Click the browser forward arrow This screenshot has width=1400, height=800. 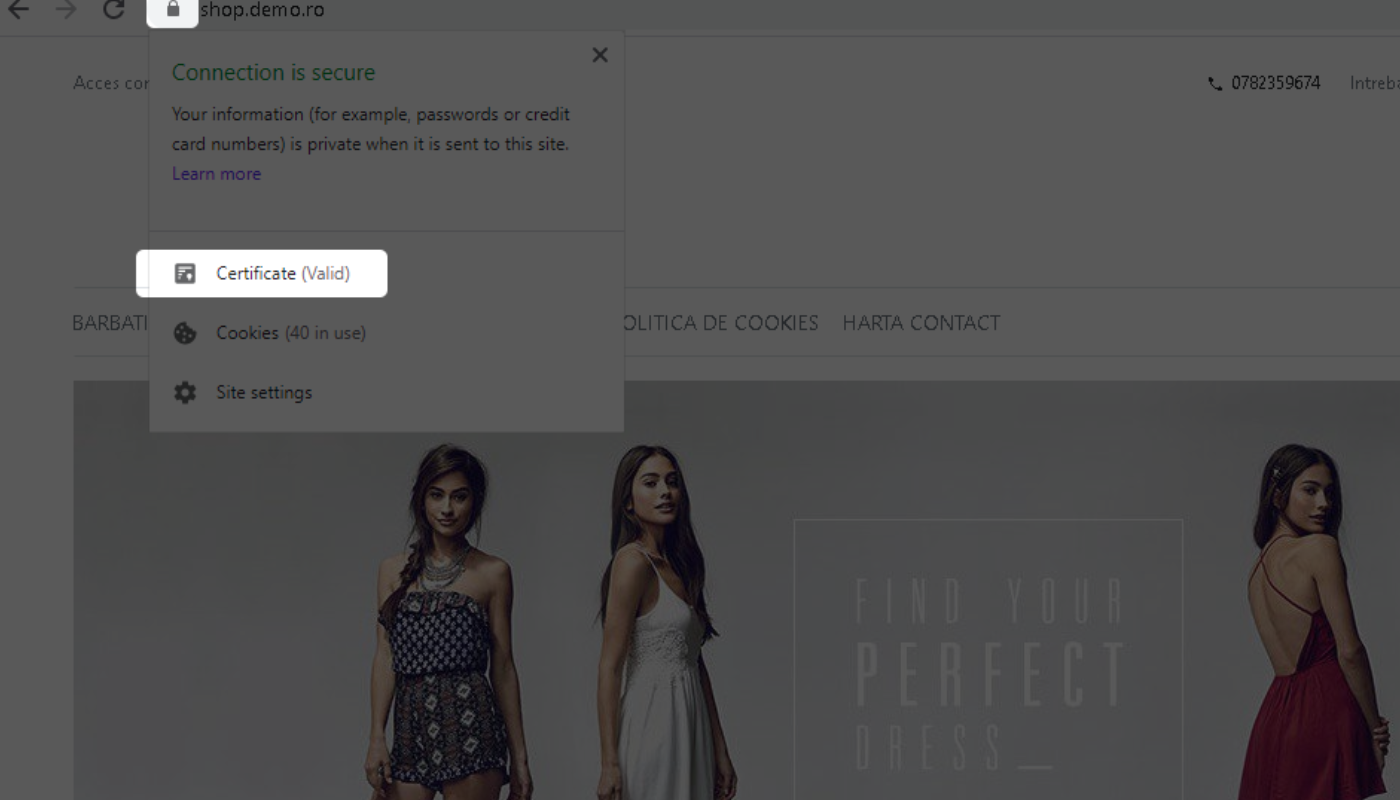coord(66,10)
